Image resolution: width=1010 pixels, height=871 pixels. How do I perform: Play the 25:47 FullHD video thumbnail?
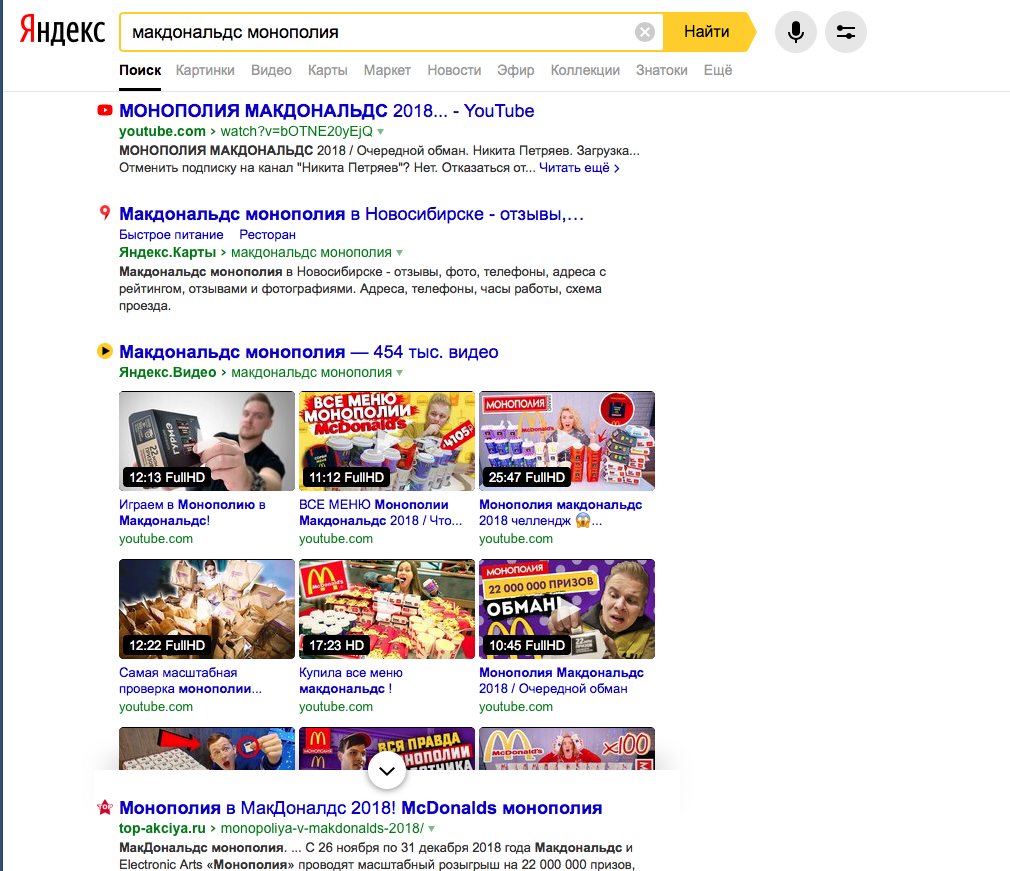pos(567,441)
